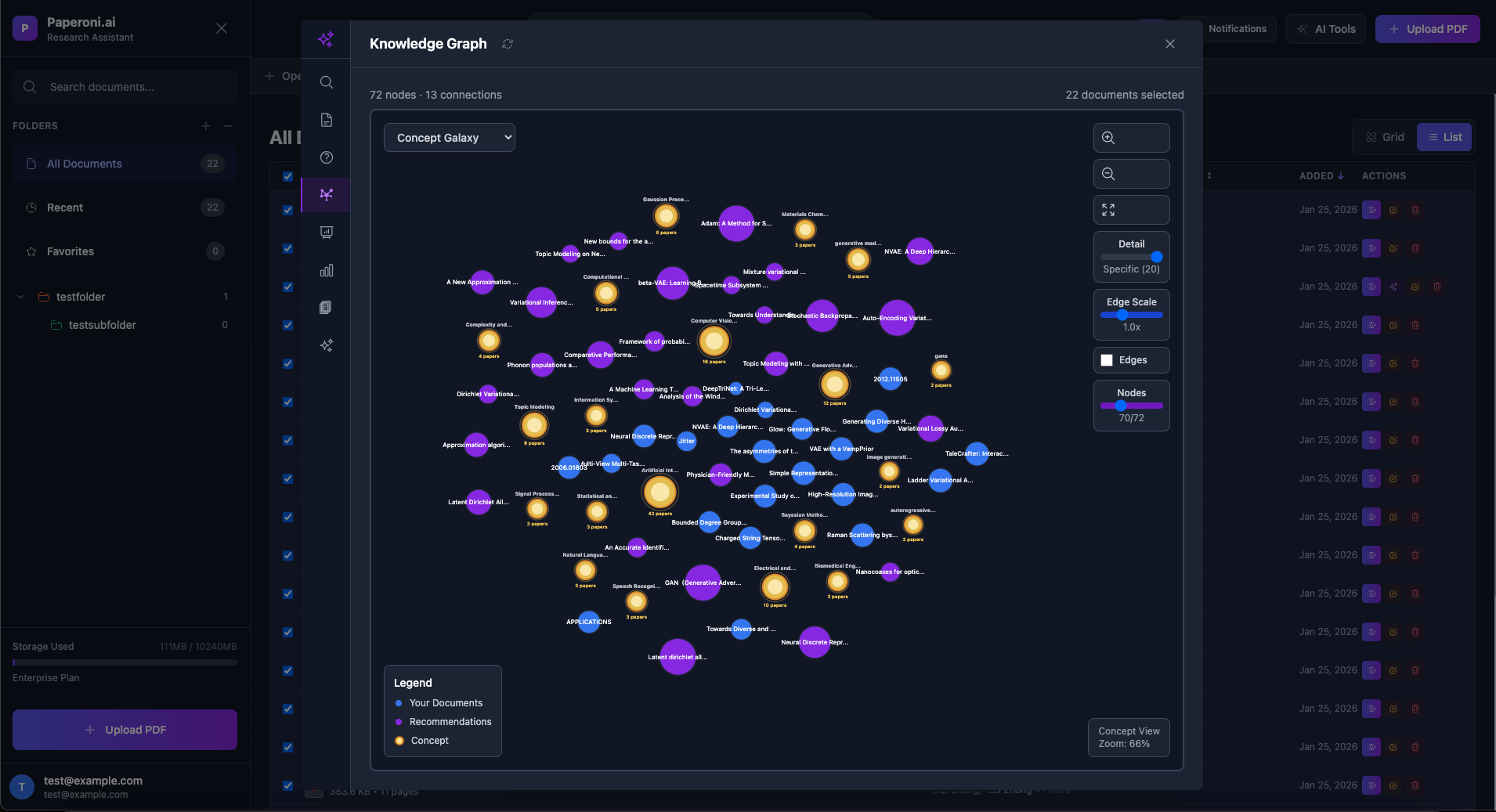Open AI Tools
The height and width of the screenshot is (812, 1496).
pyautogui.click(x=1325, y=28)
